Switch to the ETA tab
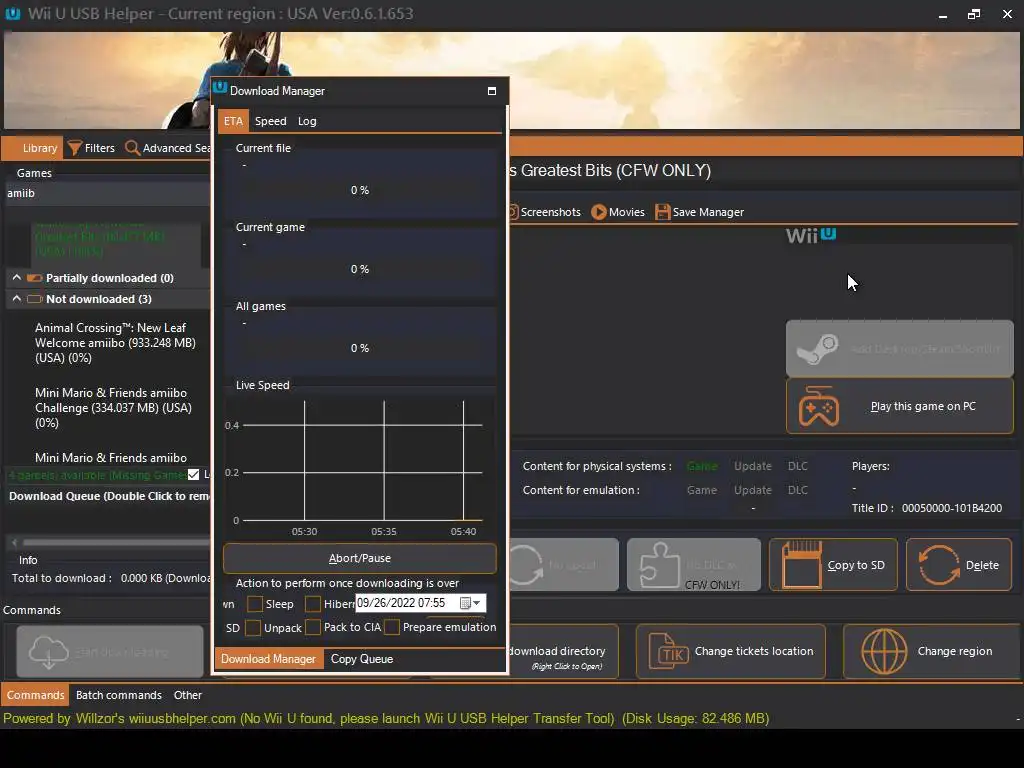Image resolution: width=1024 pixels, height=768 pixels. (233, 121)
